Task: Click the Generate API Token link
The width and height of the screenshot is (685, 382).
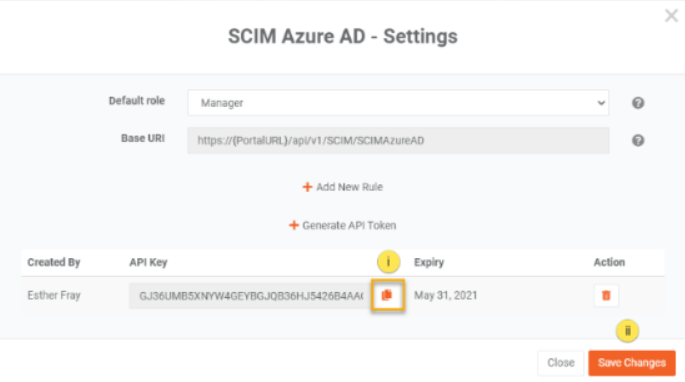Action: click(342, 226)
